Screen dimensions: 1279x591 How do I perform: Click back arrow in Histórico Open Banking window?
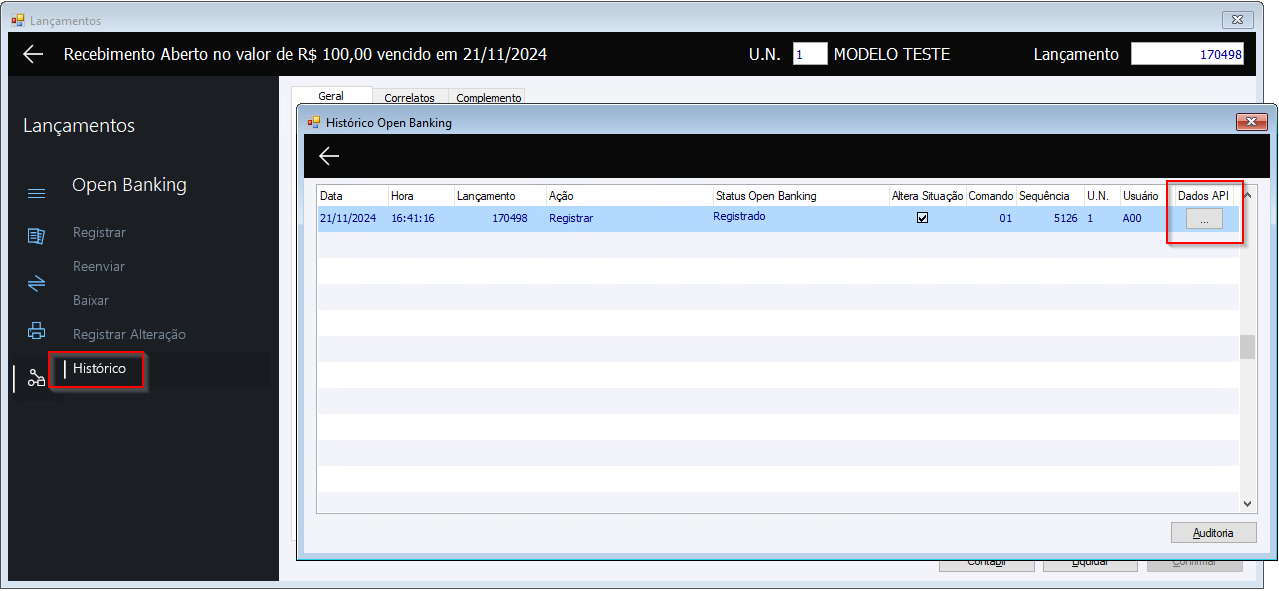(x=329, y=156)
